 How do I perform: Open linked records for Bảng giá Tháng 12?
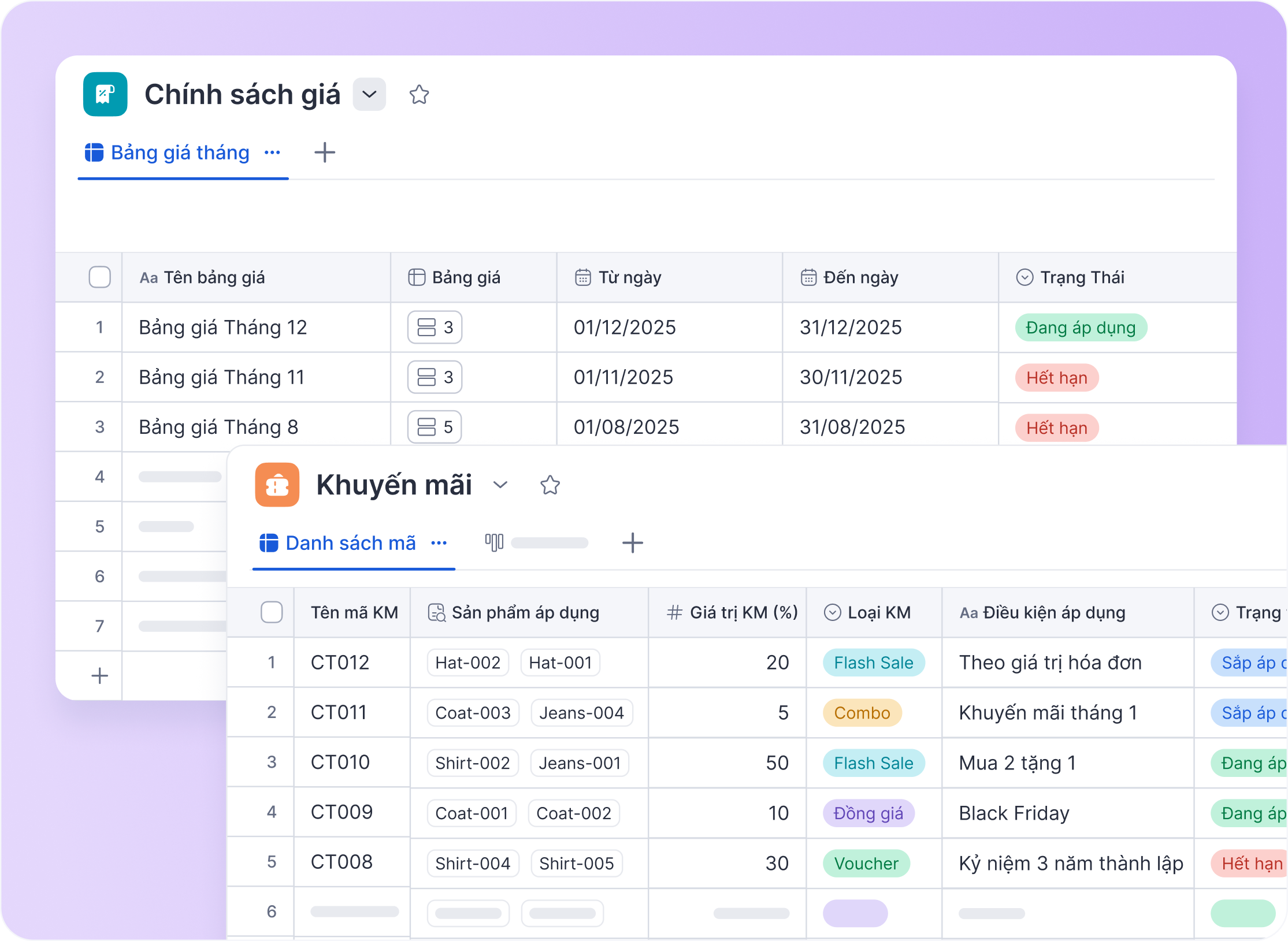435,328
